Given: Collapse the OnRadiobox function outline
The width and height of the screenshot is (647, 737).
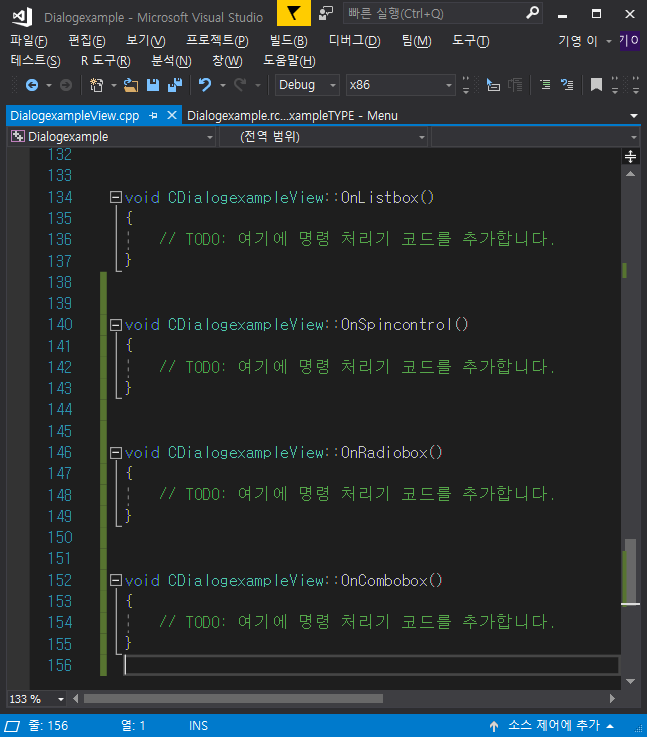Looking at the screenshot, I should click(x=116, y=453).
